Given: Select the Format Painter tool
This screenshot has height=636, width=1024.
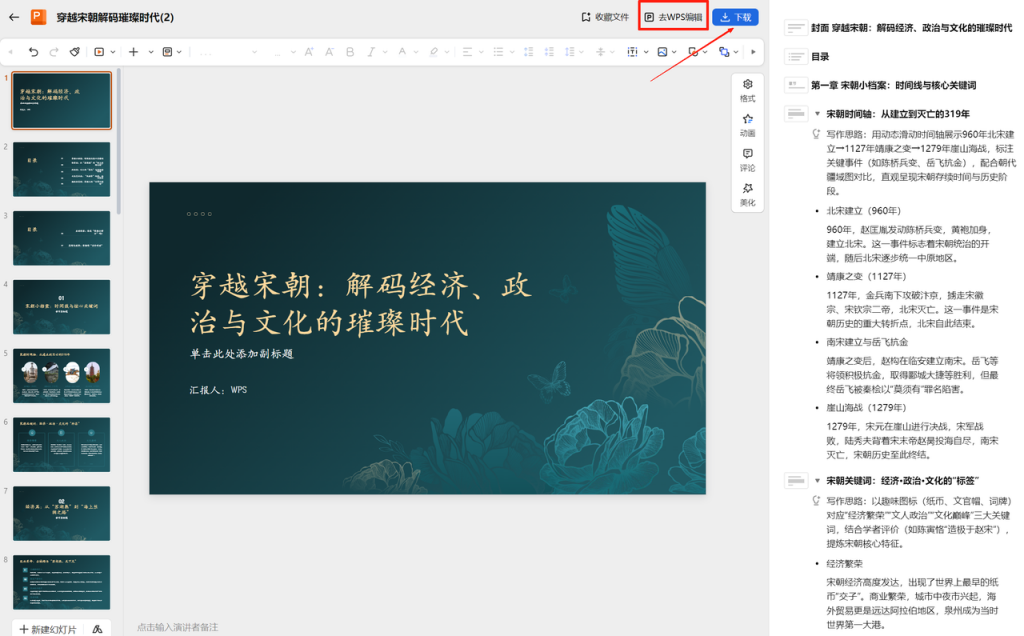Looking at the screenshot, I should 75,52.
